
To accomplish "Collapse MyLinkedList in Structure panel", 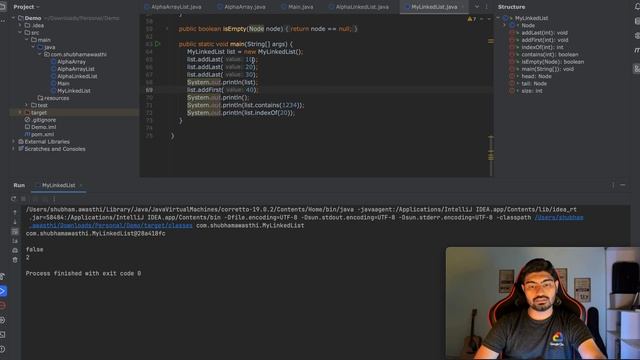I will pos(498,18).
